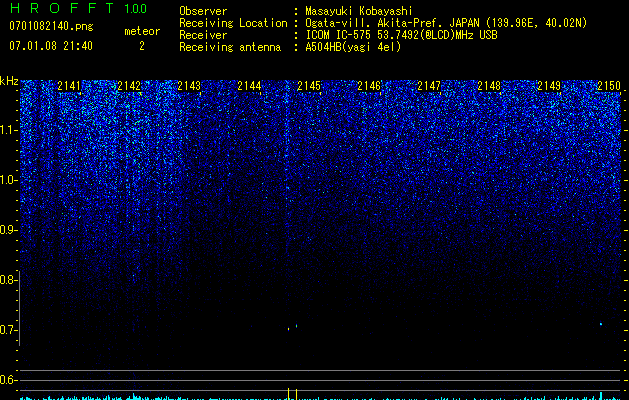Click the ICOM IC-575 53.7492 MHz receiver text

(x=401, y=35)
